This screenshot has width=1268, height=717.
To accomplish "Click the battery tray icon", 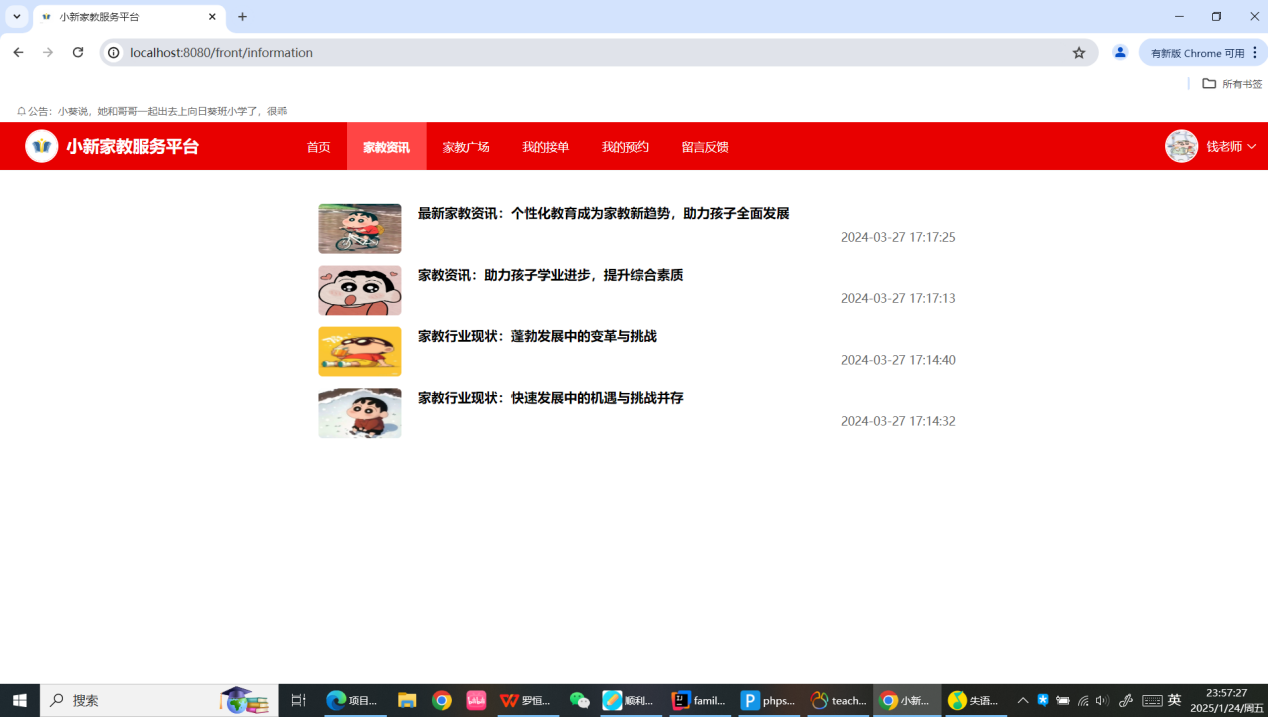I will pos(1063,701).
